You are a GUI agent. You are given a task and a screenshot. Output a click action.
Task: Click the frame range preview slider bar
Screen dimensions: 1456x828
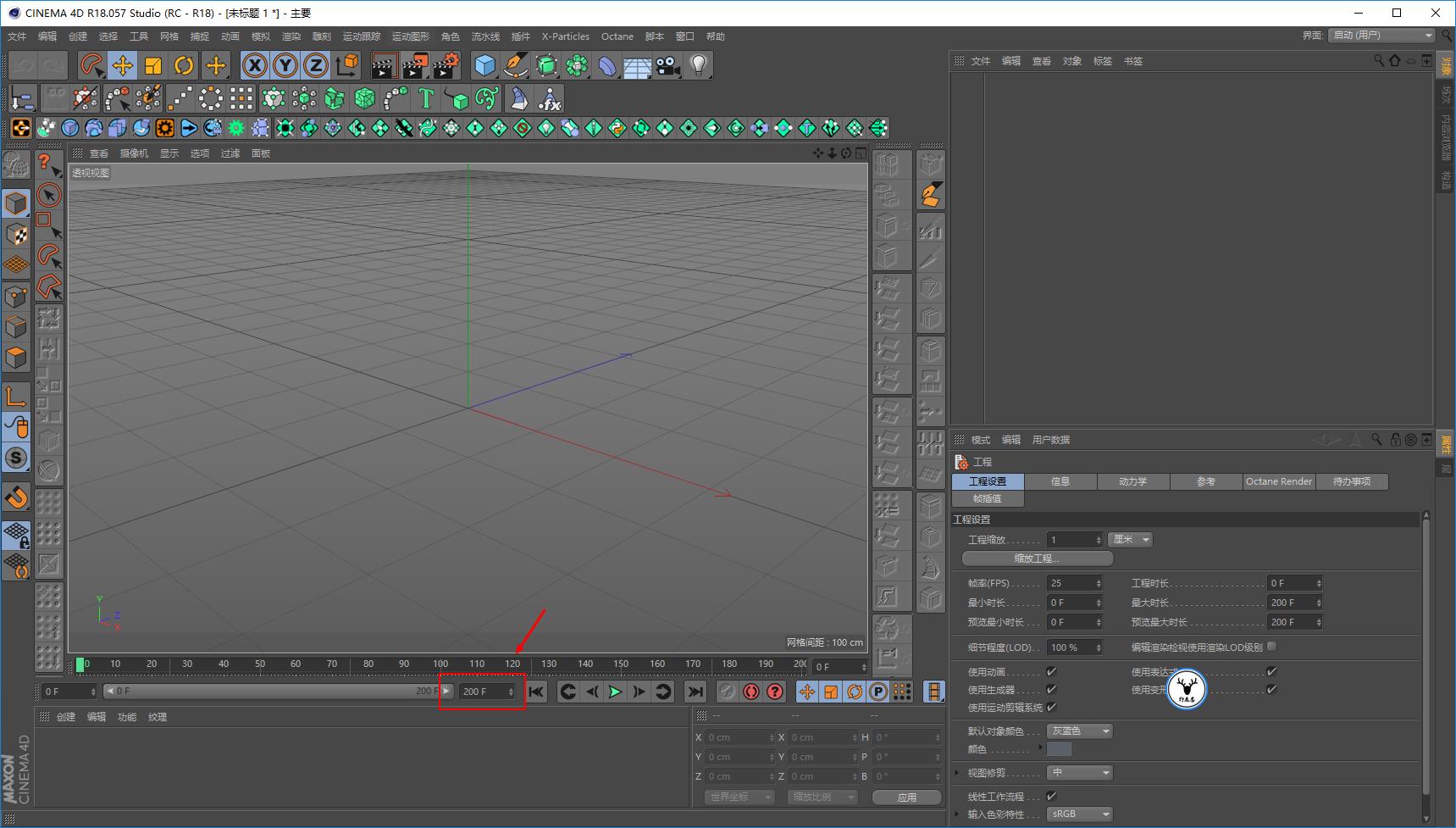pyautogui.click(x=279, y=692)
